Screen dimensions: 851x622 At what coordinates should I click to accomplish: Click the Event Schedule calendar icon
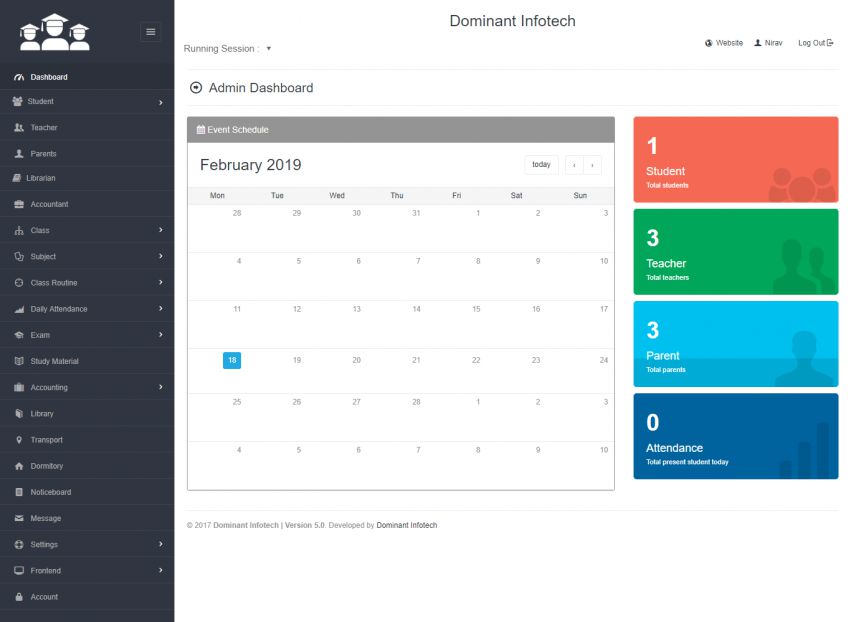point(201,130)
